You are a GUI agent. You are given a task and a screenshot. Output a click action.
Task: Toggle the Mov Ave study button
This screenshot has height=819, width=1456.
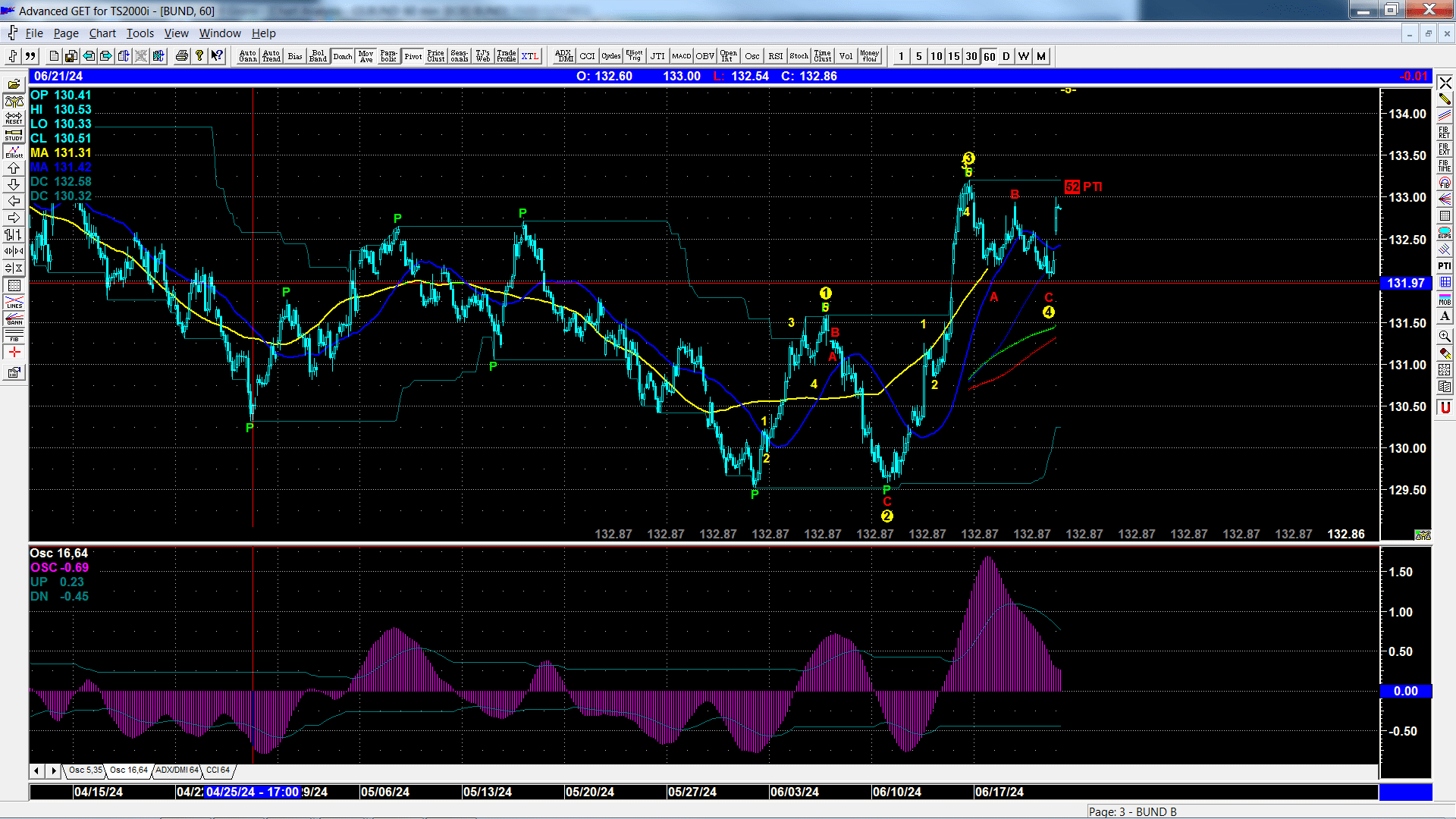click(x=366, y=56)
